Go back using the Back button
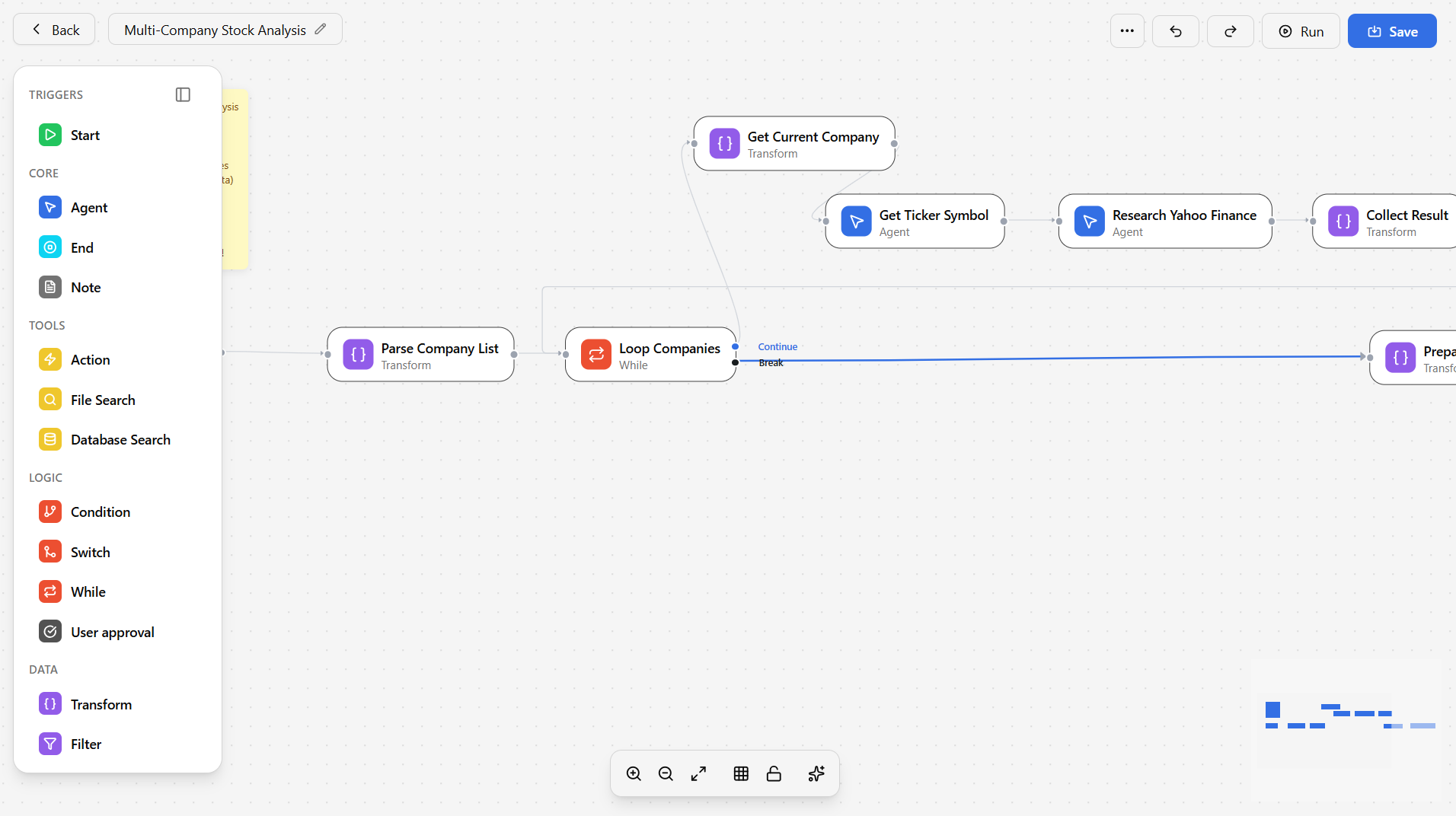This screenshot has height=816, width=1456. [55, 30]
